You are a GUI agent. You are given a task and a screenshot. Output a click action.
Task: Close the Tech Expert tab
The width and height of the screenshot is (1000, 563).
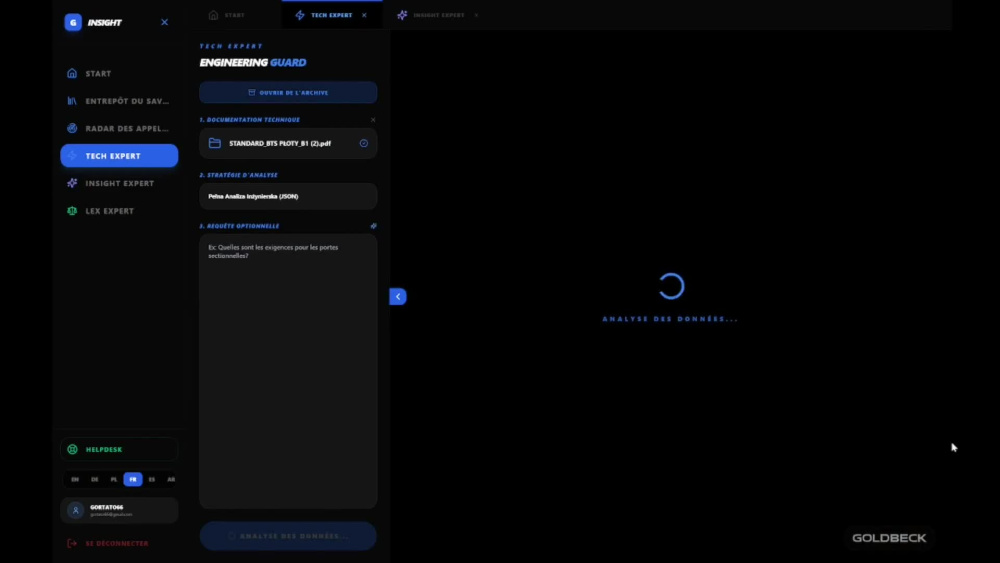tap(364, 15)
